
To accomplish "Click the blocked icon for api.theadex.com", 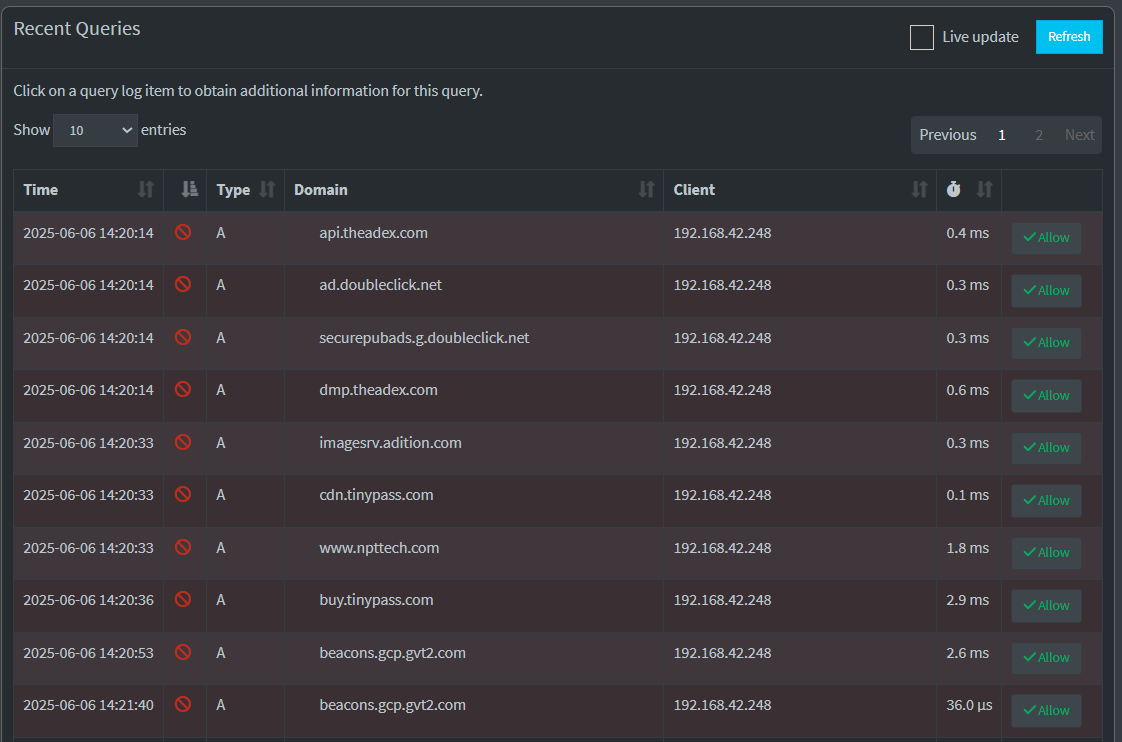I will [183, 232].
